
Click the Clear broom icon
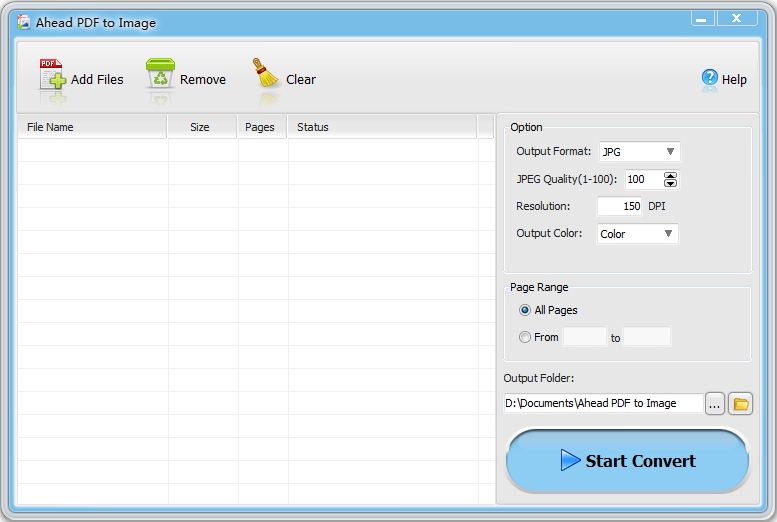pyautogui.click(x=266, y=76)
